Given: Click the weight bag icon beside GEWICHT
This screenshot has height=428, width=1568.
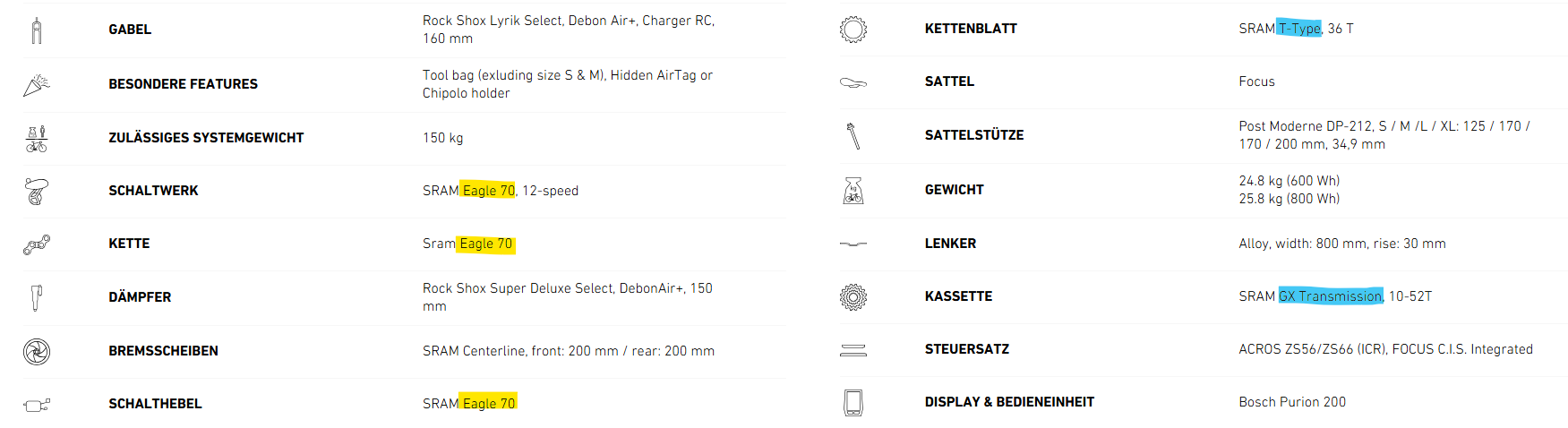Looking at the screenshot, I should [x=853, y=190].
